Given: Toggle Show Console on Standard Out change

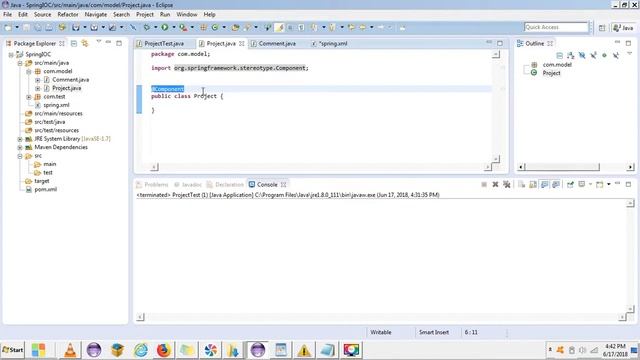Looking at the screenshot, I should pos(544,184).
